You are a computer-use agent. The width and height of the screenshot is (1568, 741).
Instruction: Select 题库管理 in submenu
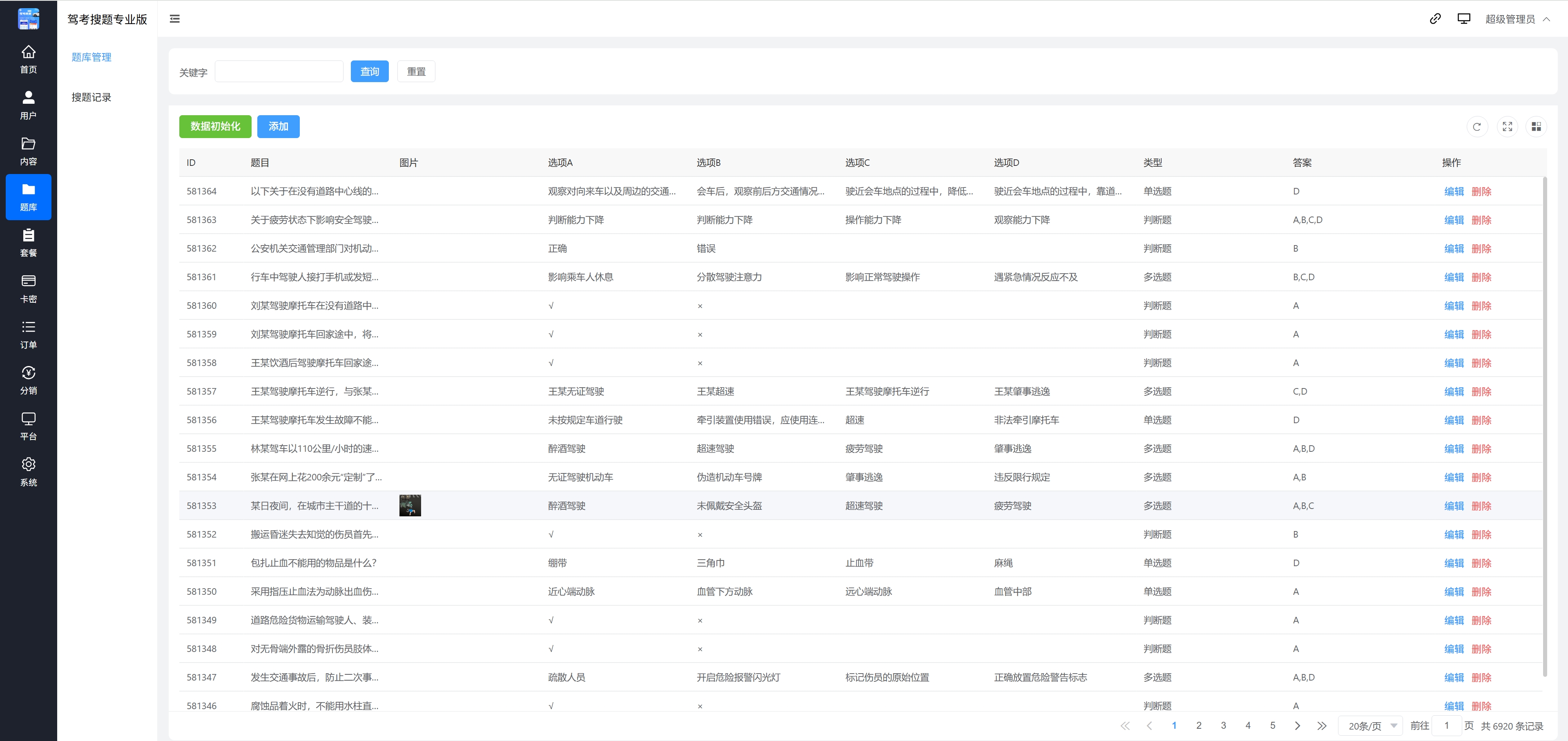pos(91,57)
